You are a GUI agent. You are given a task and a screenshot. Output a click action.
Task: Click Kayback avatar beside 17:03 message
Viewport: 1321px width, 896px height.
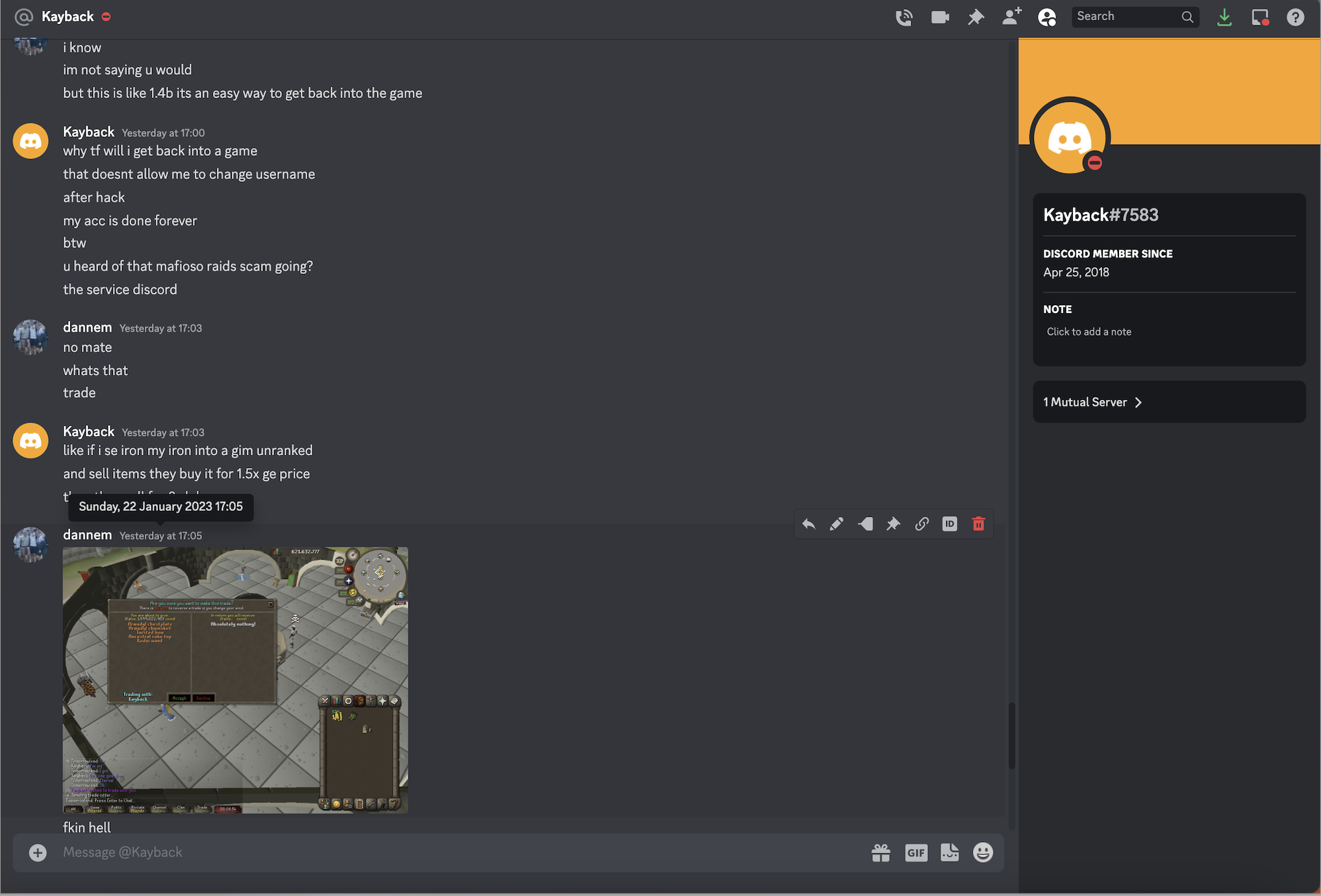[x=31, y=441]
